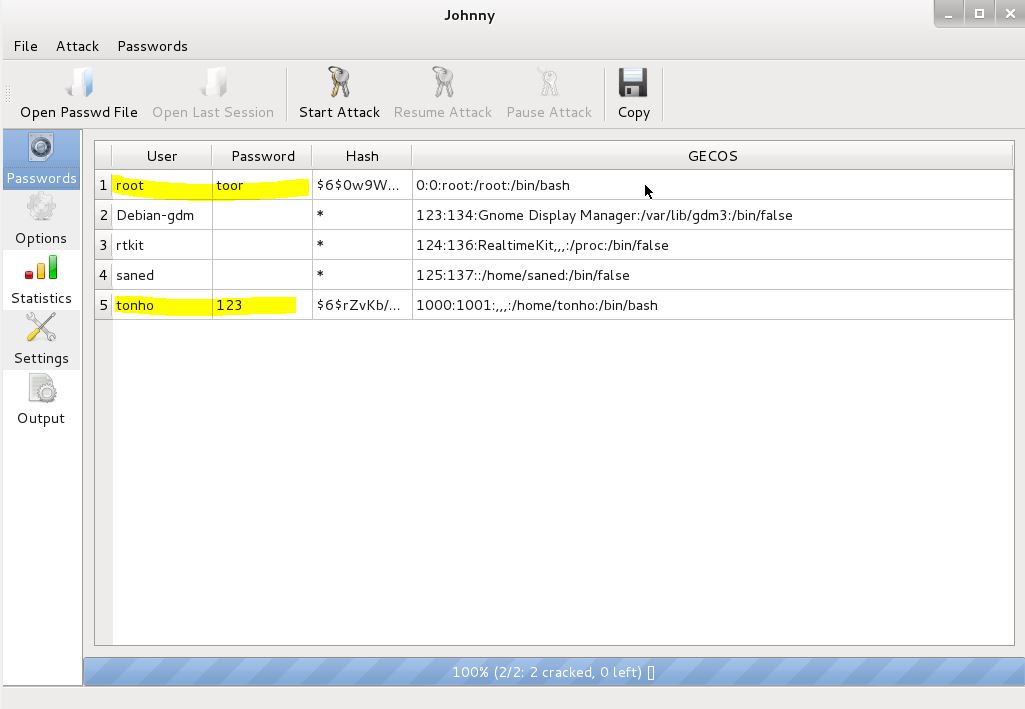This screenshot has height=709, width=1025.
Task: Switch to the Options sidebar panel
Action: point(41,220)
